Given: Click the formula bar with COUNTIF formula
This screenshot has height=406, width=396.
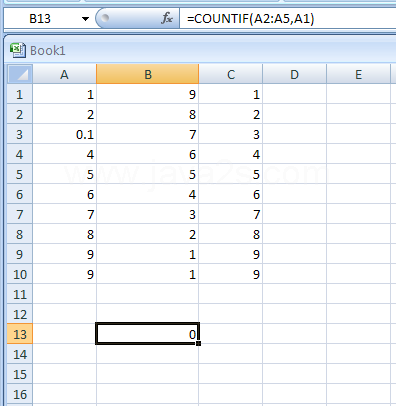Looking at the screenshot, I should 288,19.
